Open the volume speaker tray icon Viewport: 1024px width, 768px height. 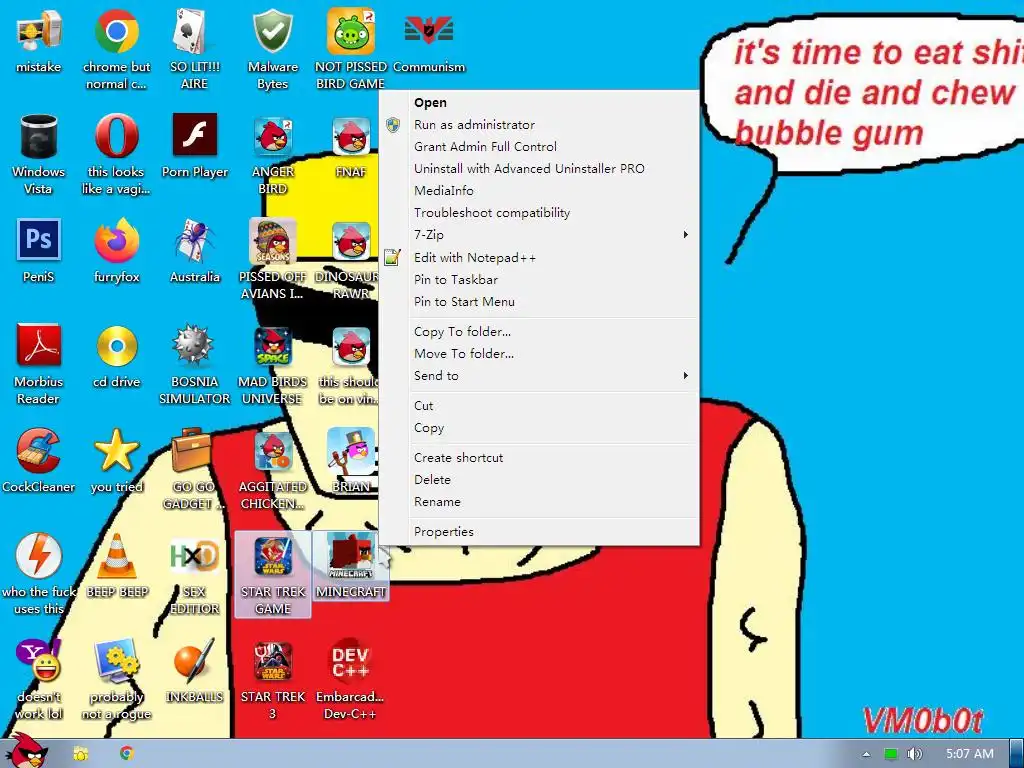(914, 754)
